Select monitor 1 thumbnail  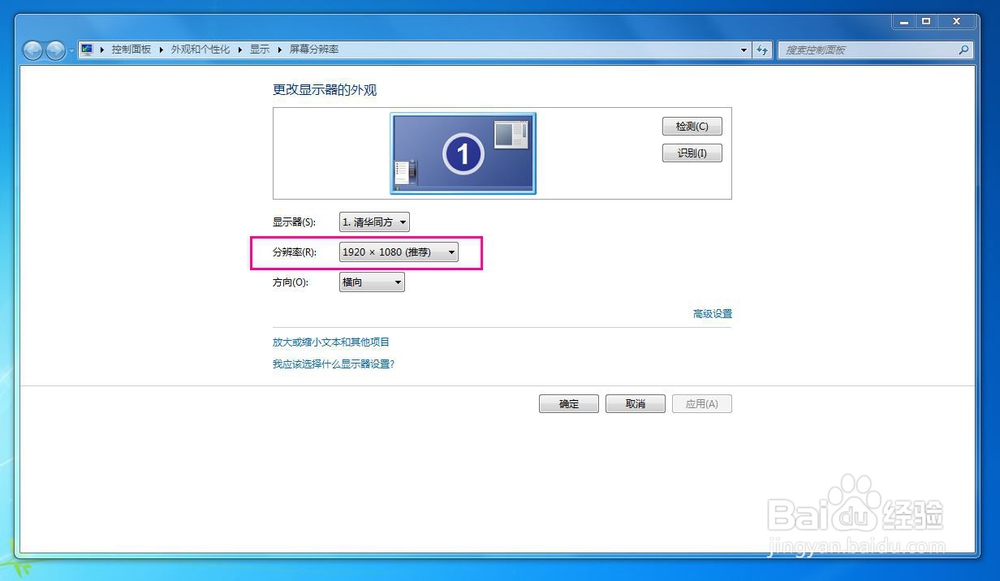(463, 153)
